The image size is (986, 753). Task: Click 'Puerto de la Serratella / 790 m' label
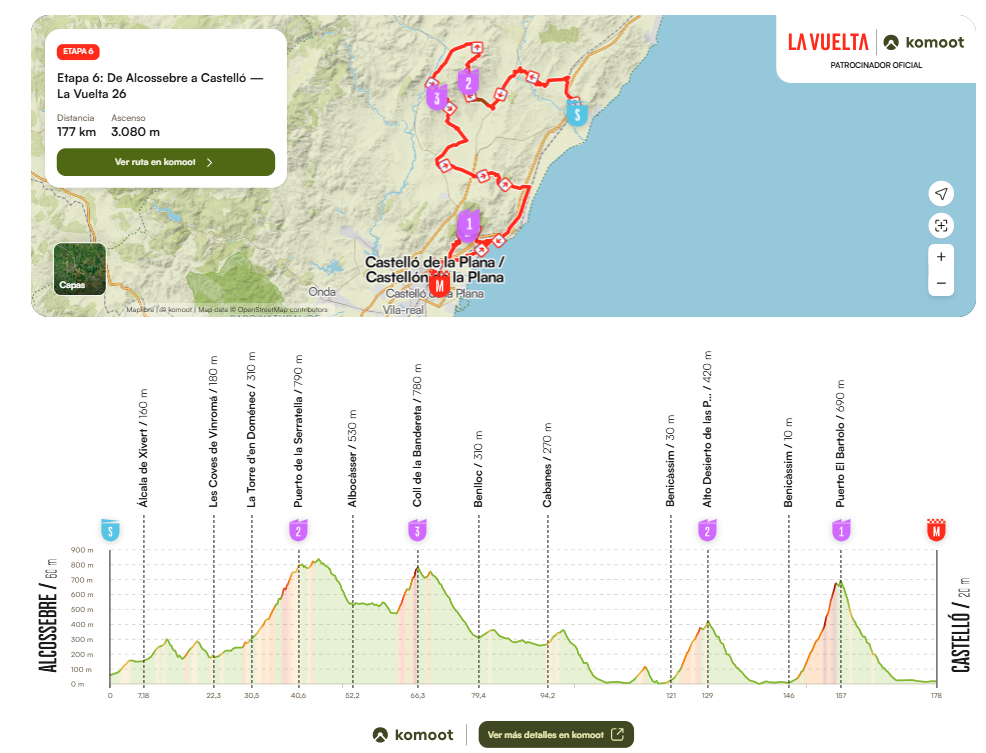pos(298,431)
